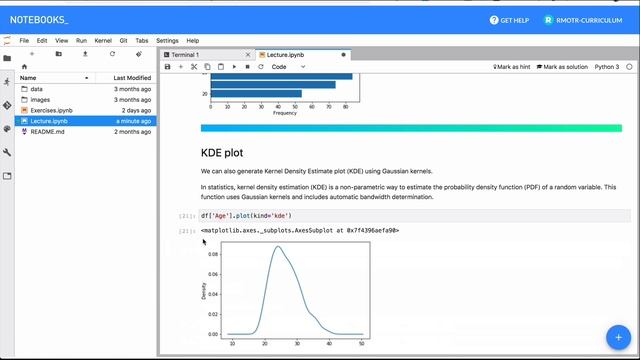
Task: Create a new folder in file browser
Action: pos(59,54)
